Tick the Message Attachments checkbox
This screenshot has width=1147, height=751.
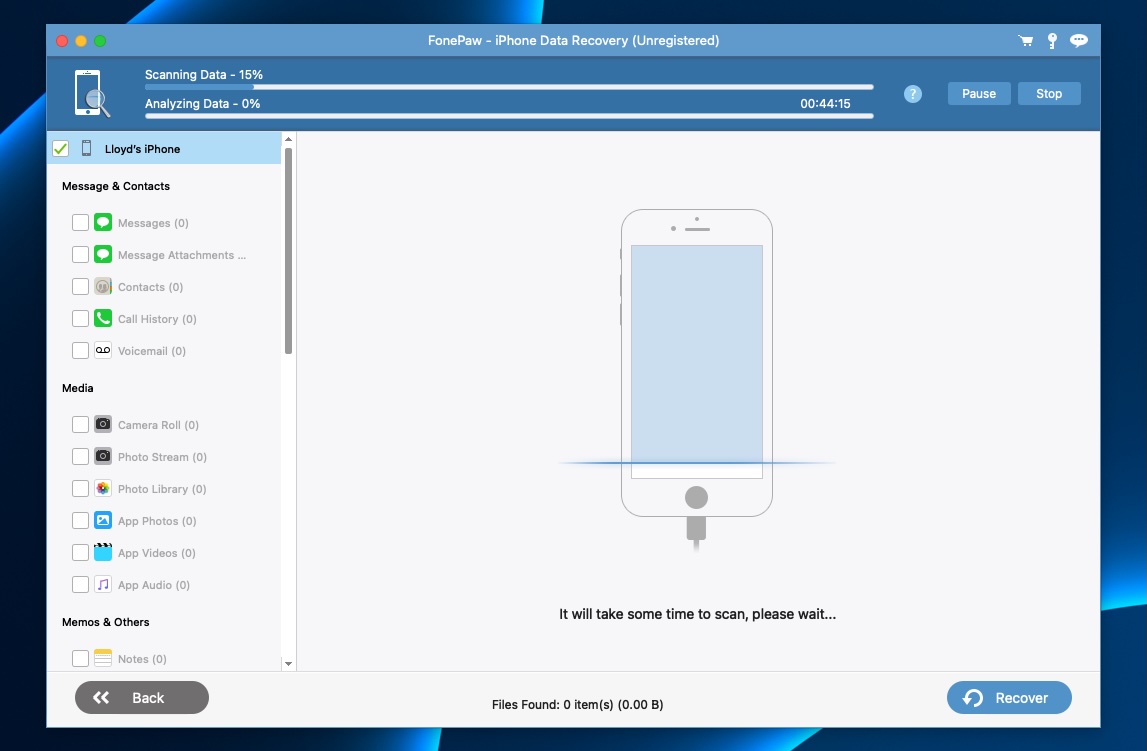click(x=80, y=254)
